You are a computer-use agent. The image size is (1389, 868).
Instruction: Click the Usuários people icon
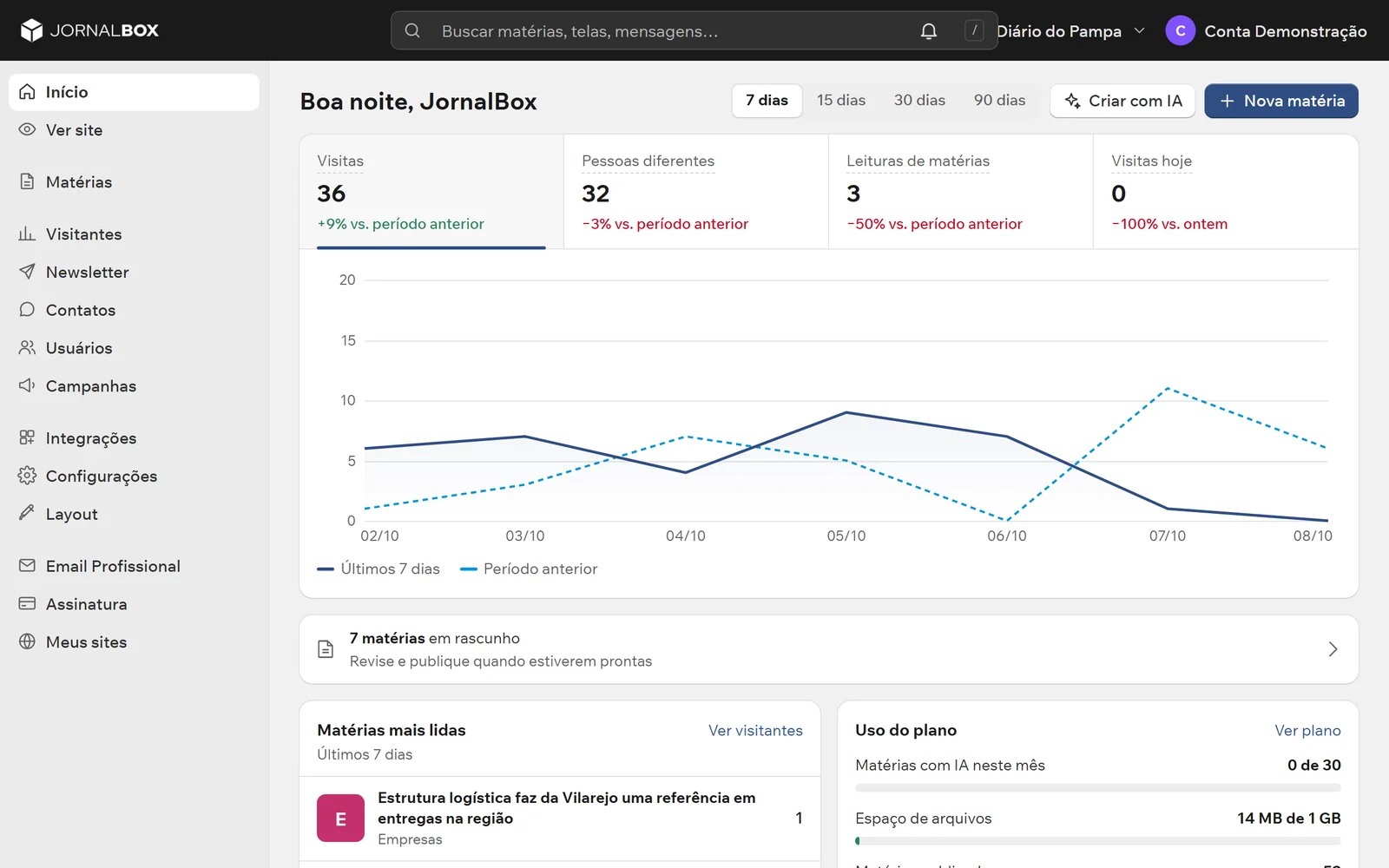(x=27, y=347)
